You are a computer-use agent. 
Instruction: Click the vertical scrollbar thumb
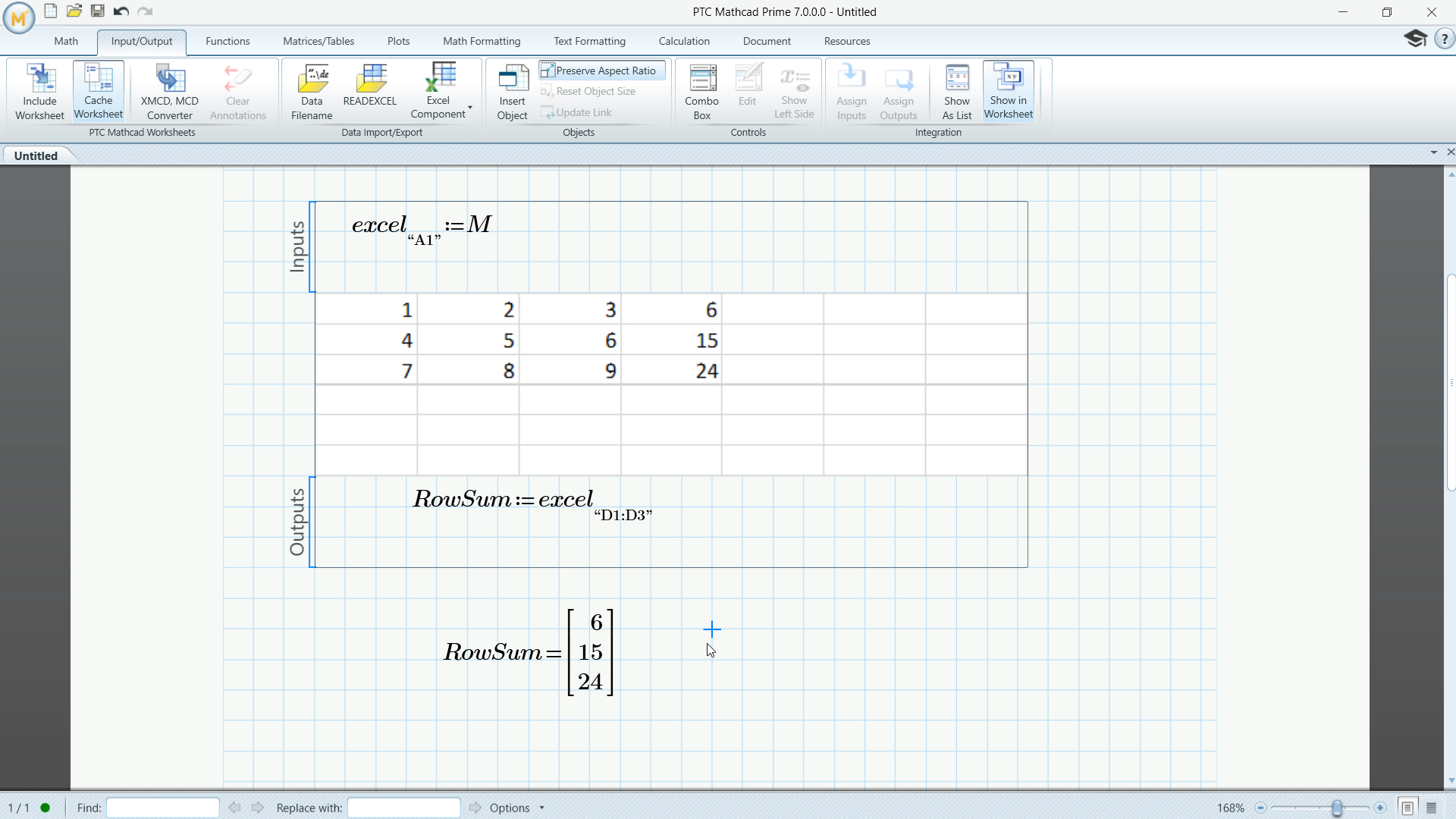pos(1451,382)
